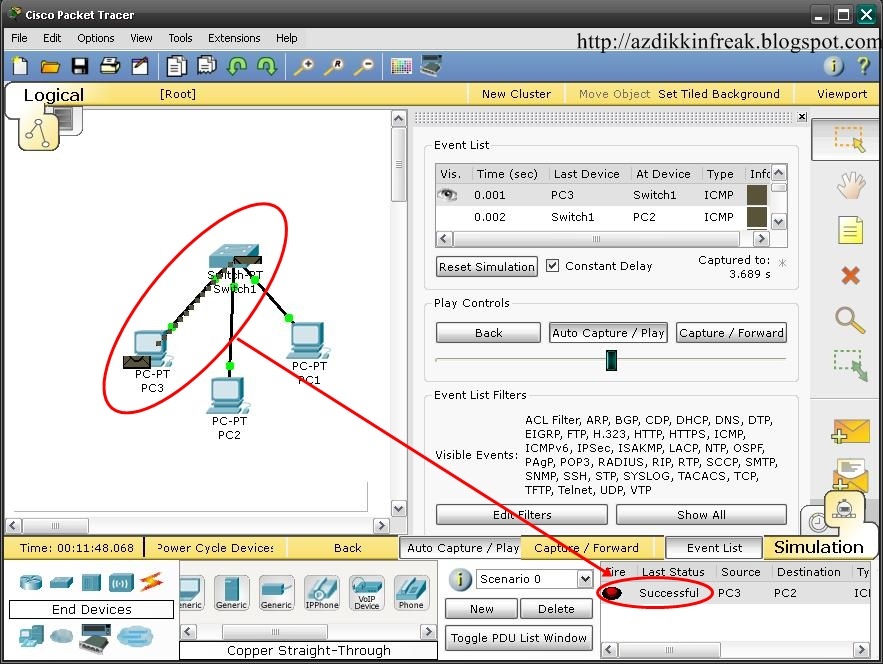Click Reset Simulation button
The width and height of the screenshot is (883, 664).
tap(487, 266)
